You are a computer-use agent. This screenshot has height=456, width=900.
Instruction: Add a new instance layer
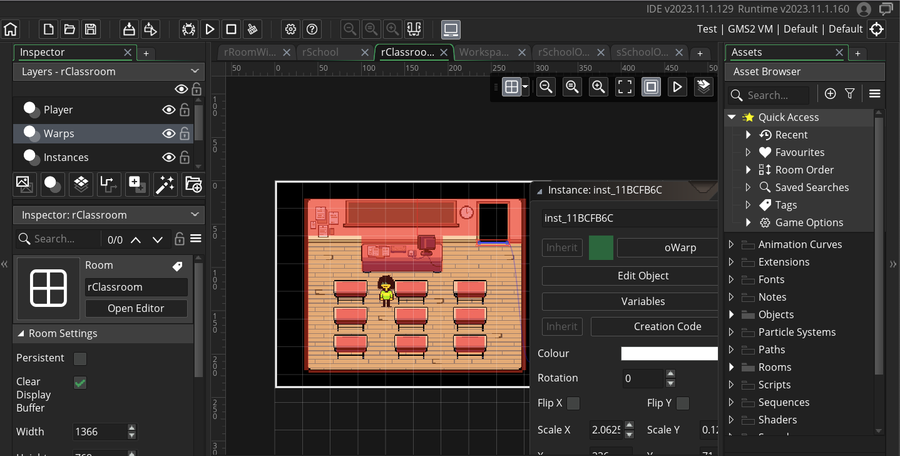pos(52,184)
